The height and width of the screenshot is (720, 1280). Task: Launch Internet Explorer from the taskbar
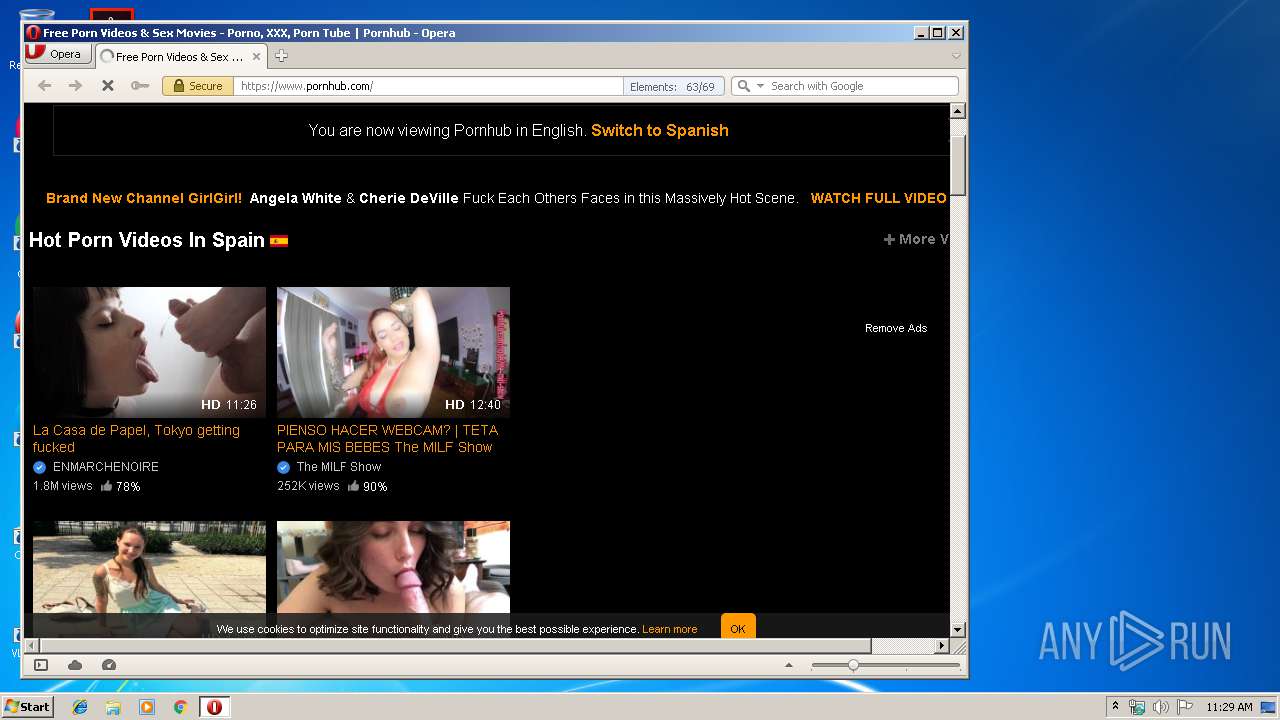pos(80,707)
